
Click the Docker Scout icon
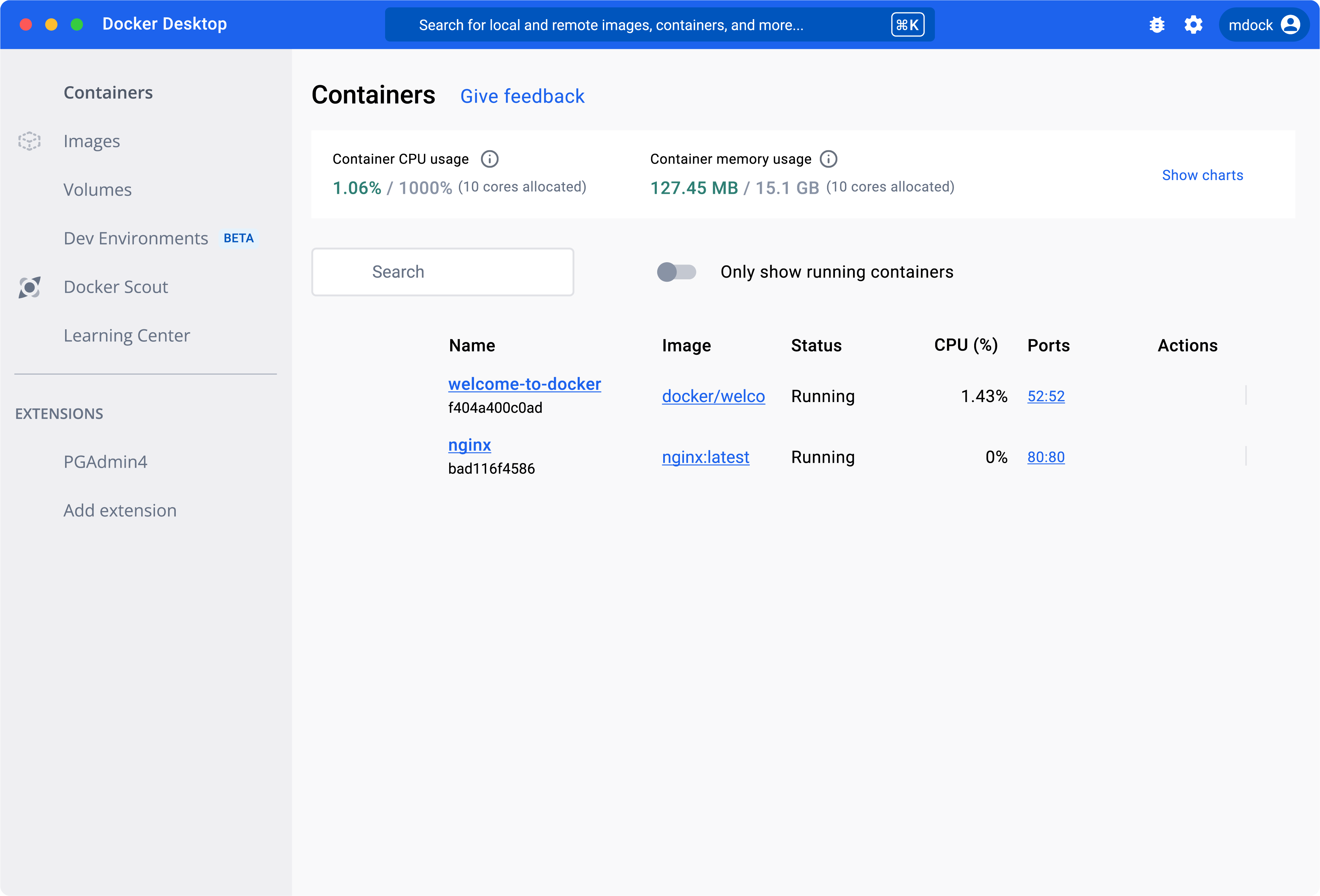(x=30, y=287)
